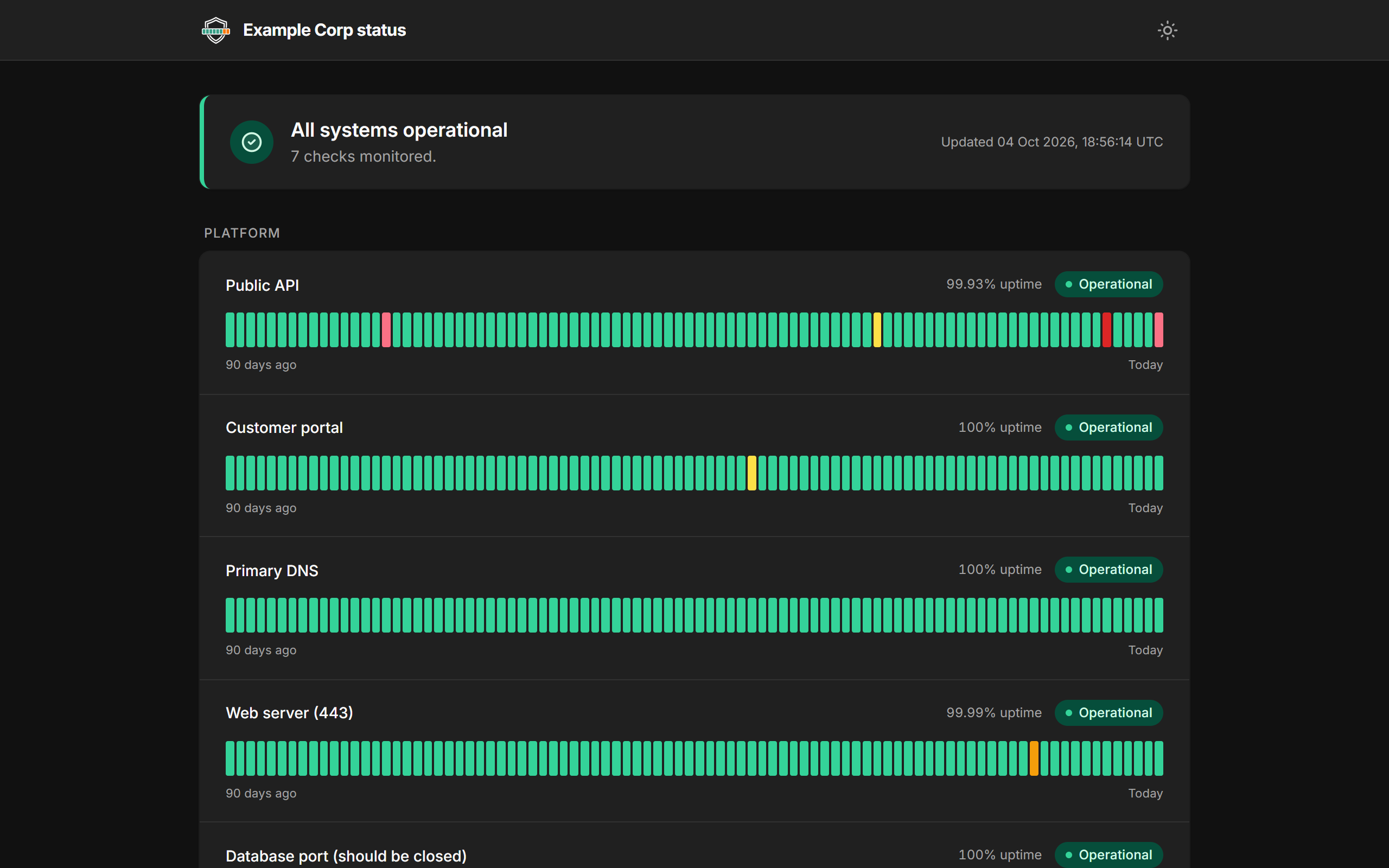
Task: Click the Database port (should be closed) name
Action: point(346,856)
